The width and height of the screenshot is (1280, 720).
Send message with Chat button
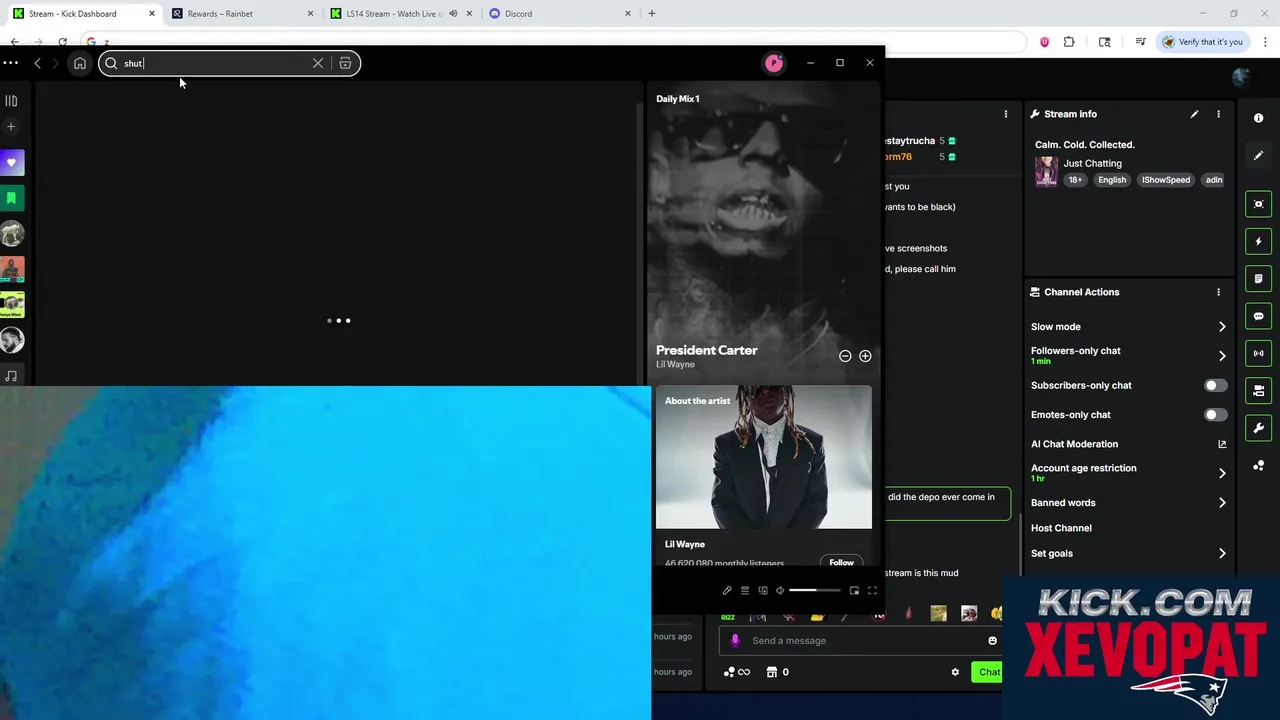tap(987, 672)
